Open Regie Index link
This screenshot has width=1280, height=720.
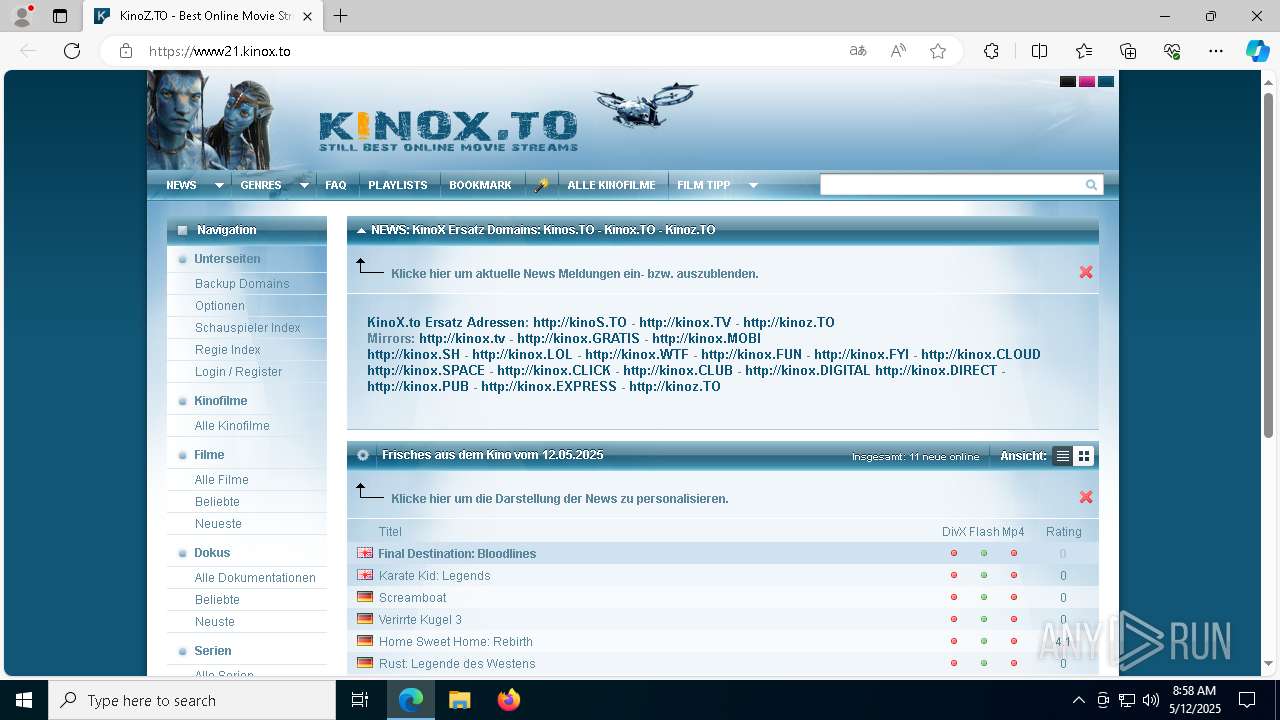[x=228, y=350]
